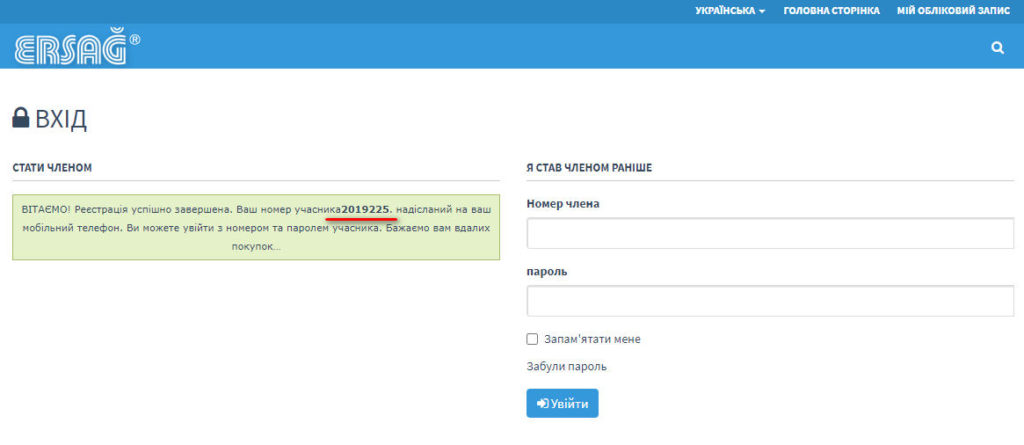The height and width of the screenshot is (445, 1024).
Task: Click the magnifying glass search icon
Action: [x=997, y=47]
